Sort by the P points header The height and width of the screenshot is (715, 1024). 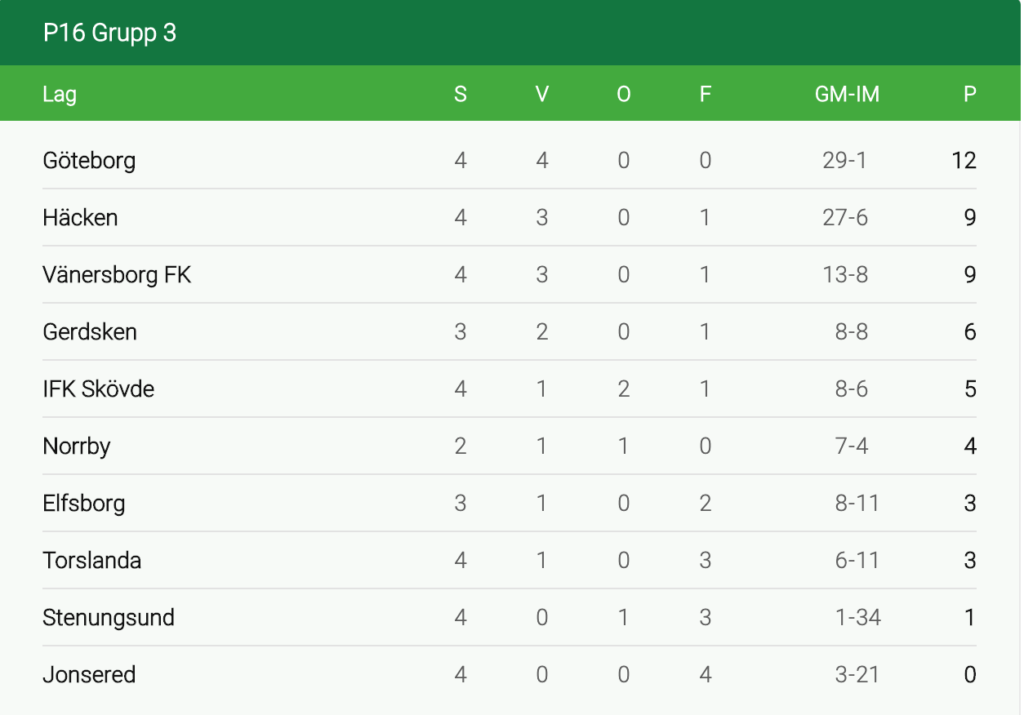point(969,95)
